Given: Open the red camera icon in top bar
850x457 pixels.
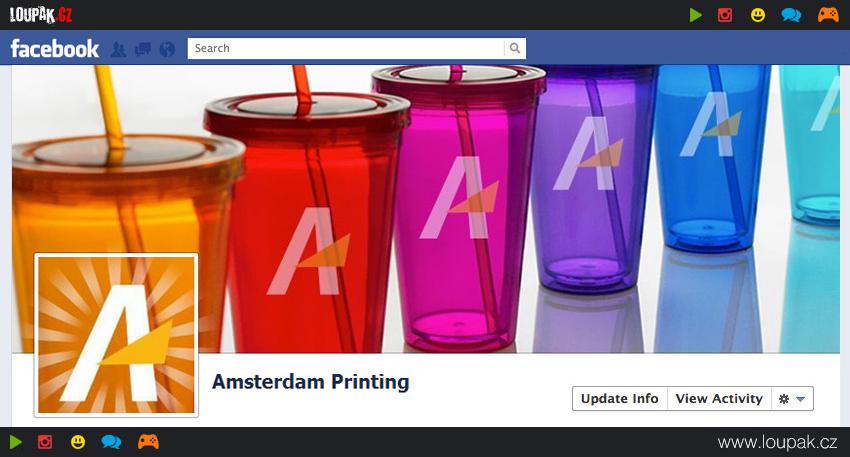Looking at the screenshot, I should (725, 15).
